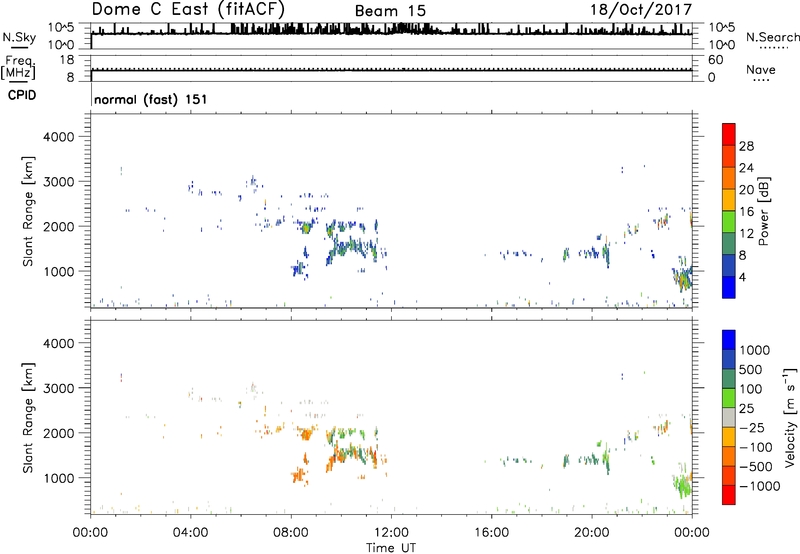800x554 pixels.
Task: Click the "25" velocity colorbar label
Action: pyautogui.click(x=746, y=409)
